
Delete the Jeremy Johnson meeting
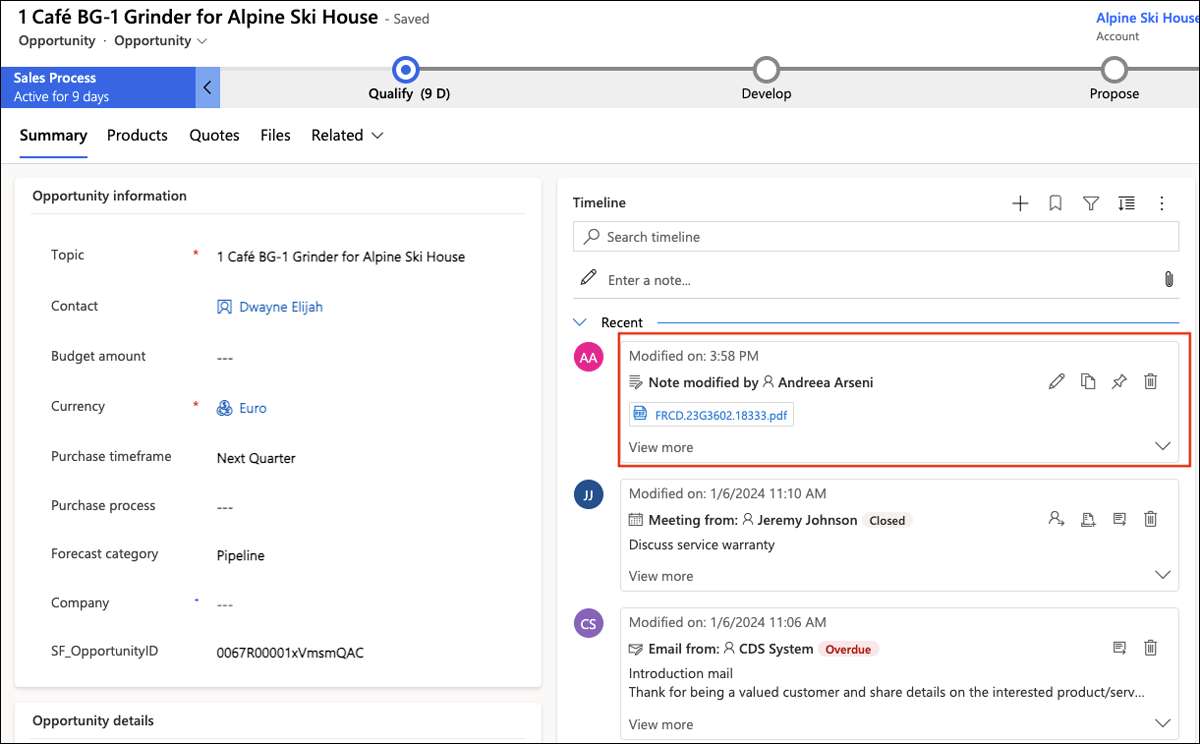pos(1151,519)
